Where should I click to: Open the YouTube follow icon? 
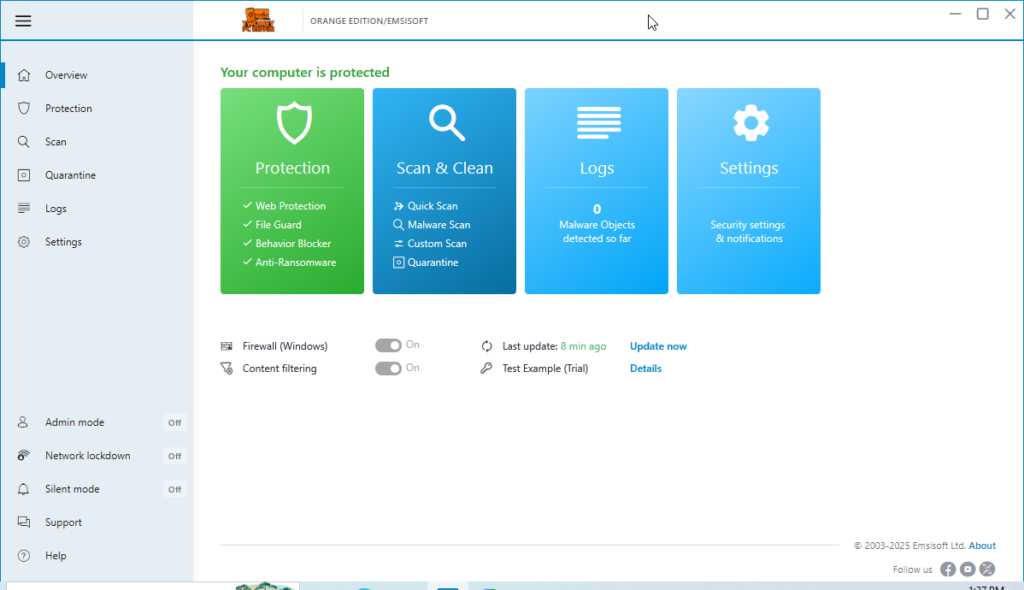(x=968, y=570)
